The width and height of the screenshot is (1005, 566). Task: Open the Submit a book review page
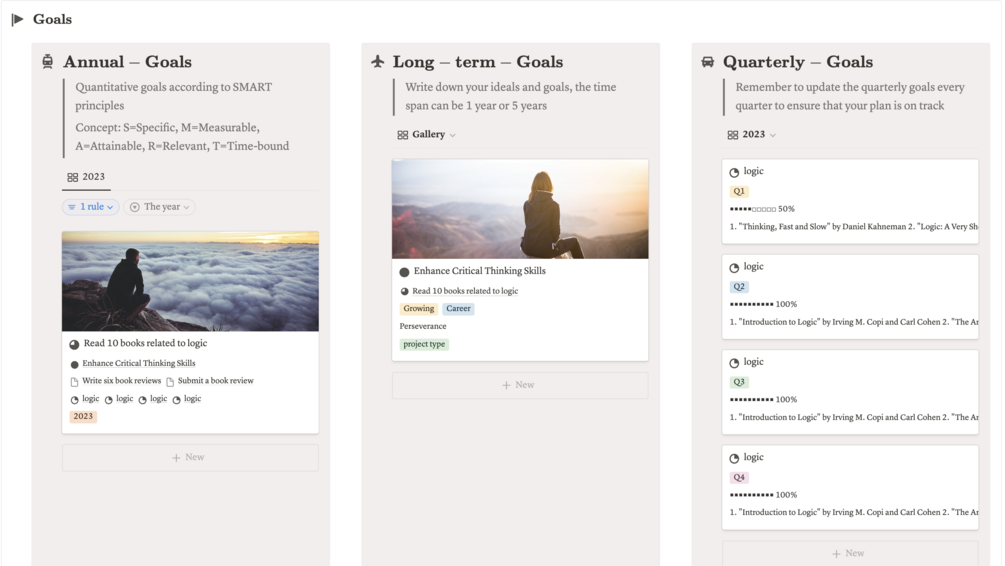[x=215, y=381]
